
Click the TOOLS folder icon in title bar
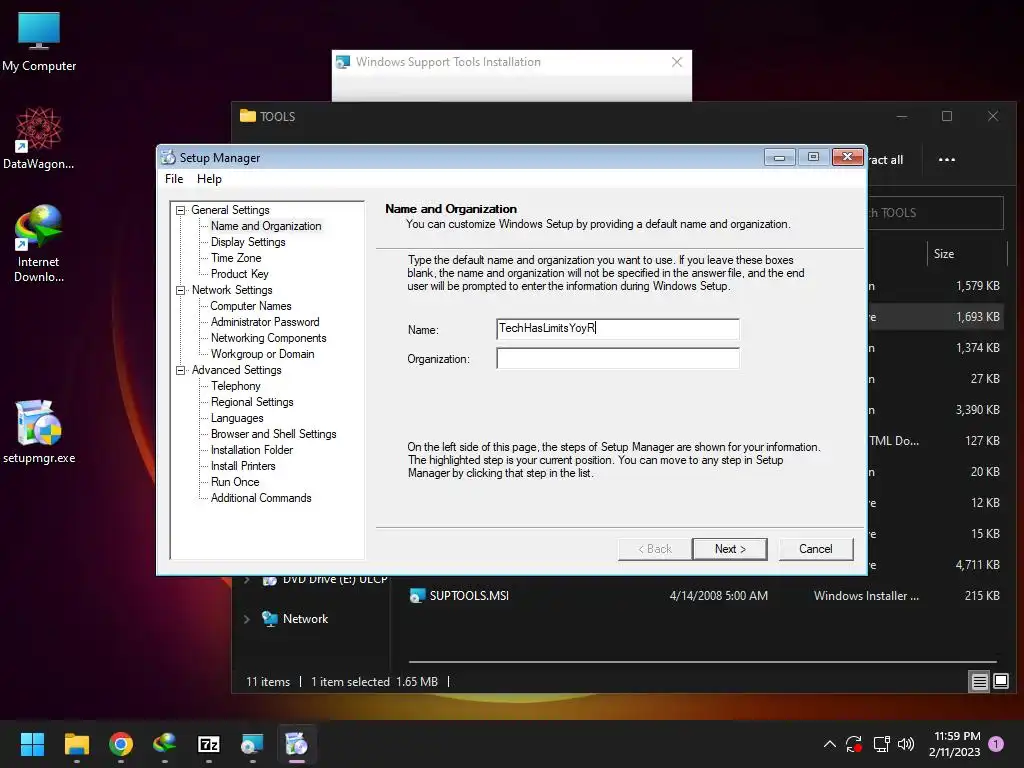[x=248, y=116]
